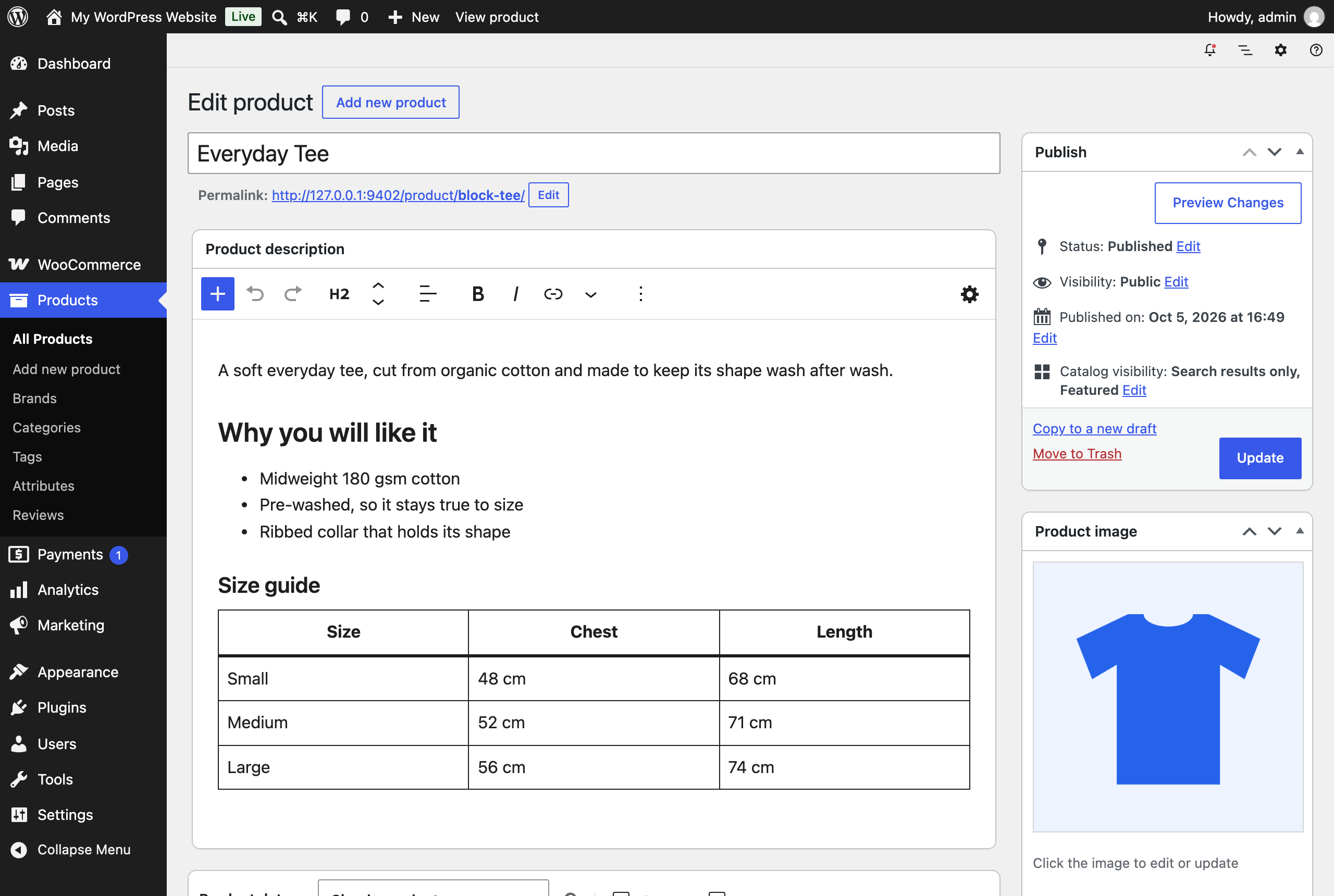Screen dimensions: 1334x896
Task: Open the tasks list icon in header
Action: point(1245,51)
